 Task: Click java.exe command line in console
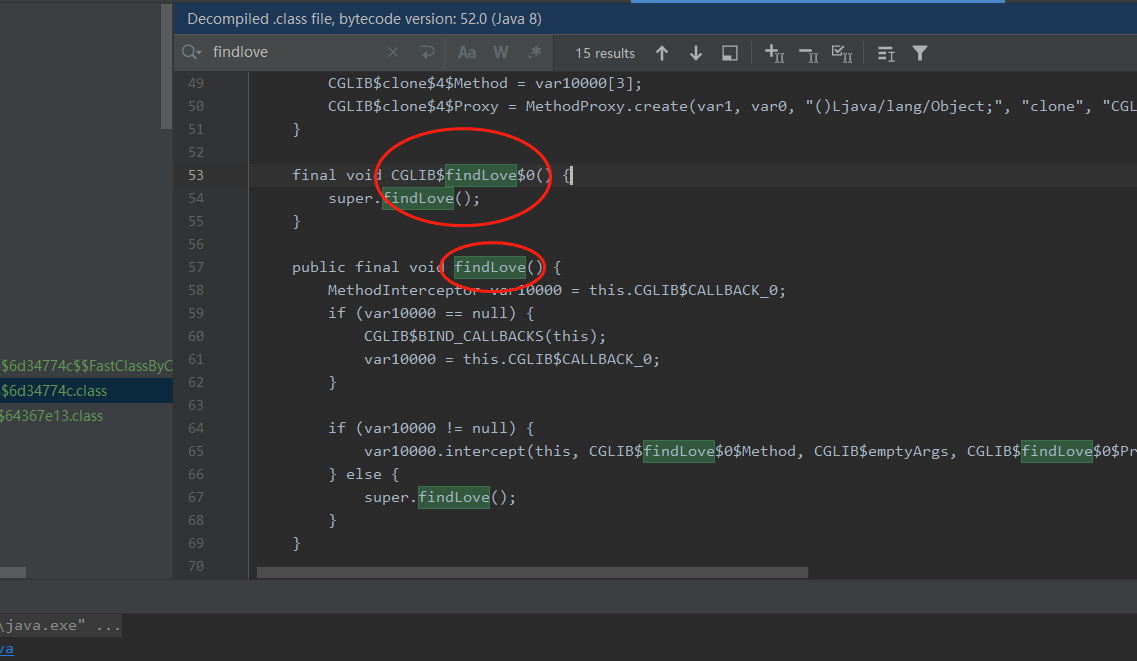click(x=61, y=625)
